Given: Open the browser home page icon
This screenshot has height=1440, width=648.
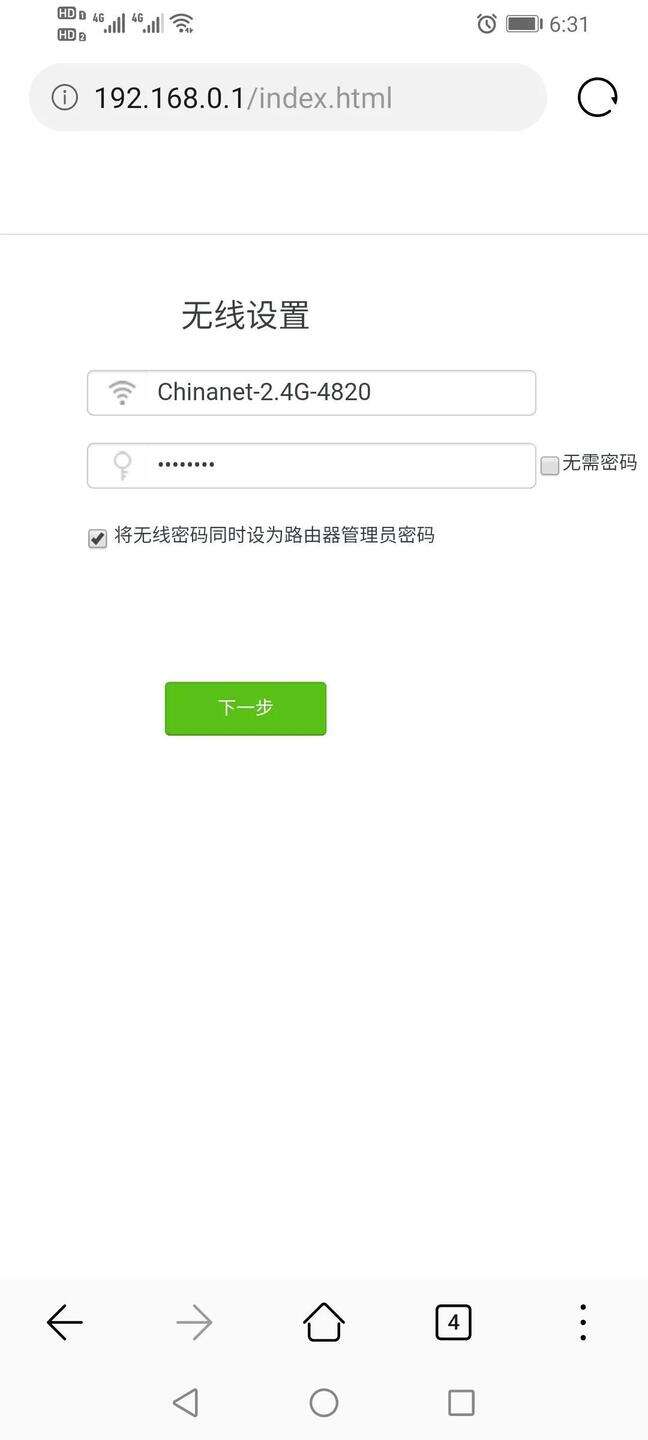Looking at the screenshot, I should (x=324, y=1322).
